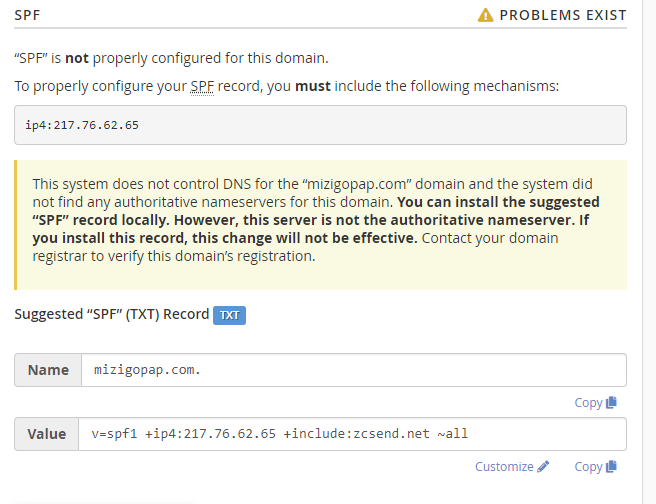Copy the Value record via Copy link
The width and height of the screenshot is (656, 504).
pos(588,467)
